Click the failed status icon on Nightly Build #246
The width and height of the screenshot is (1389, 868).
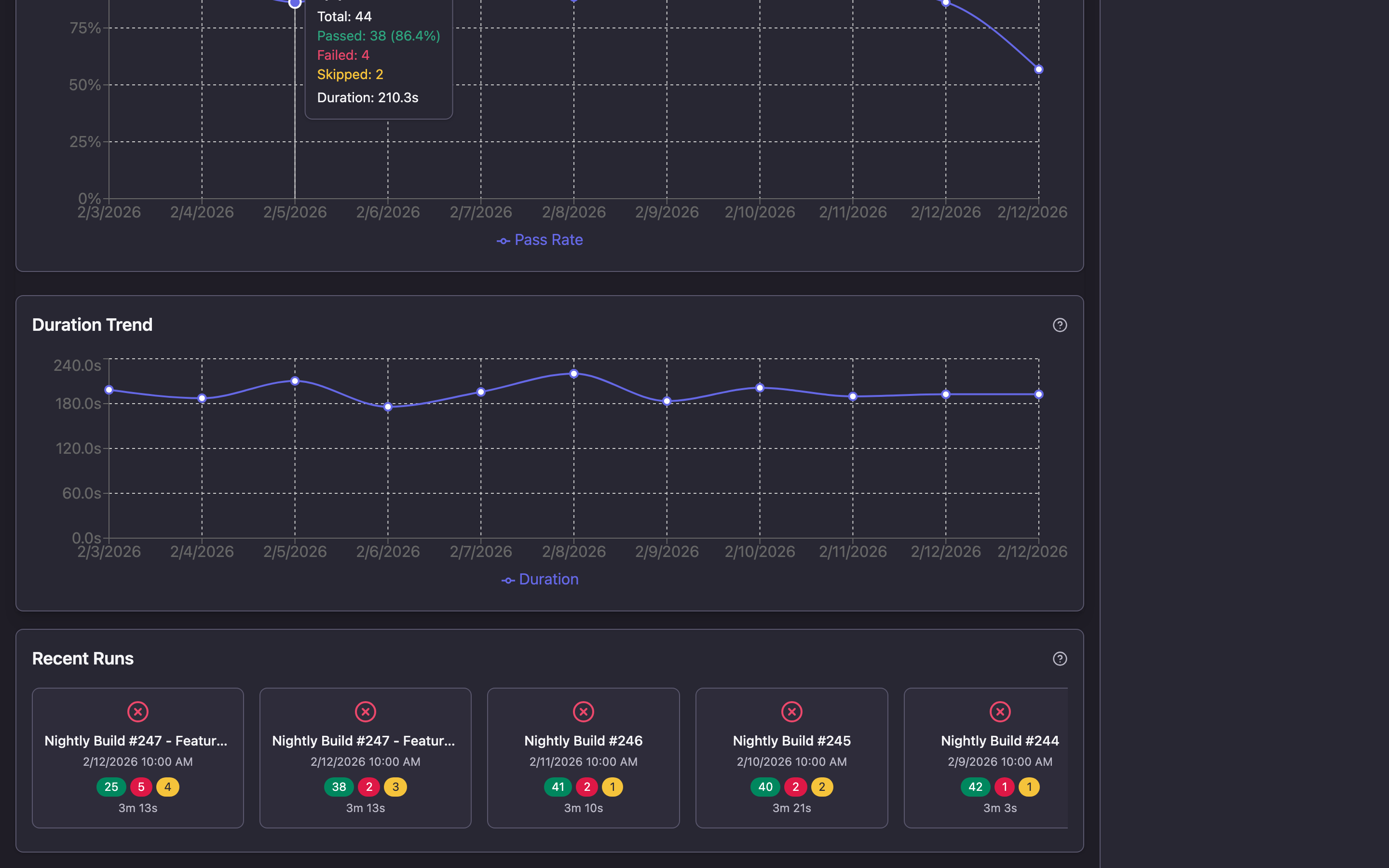pos(583,712)
